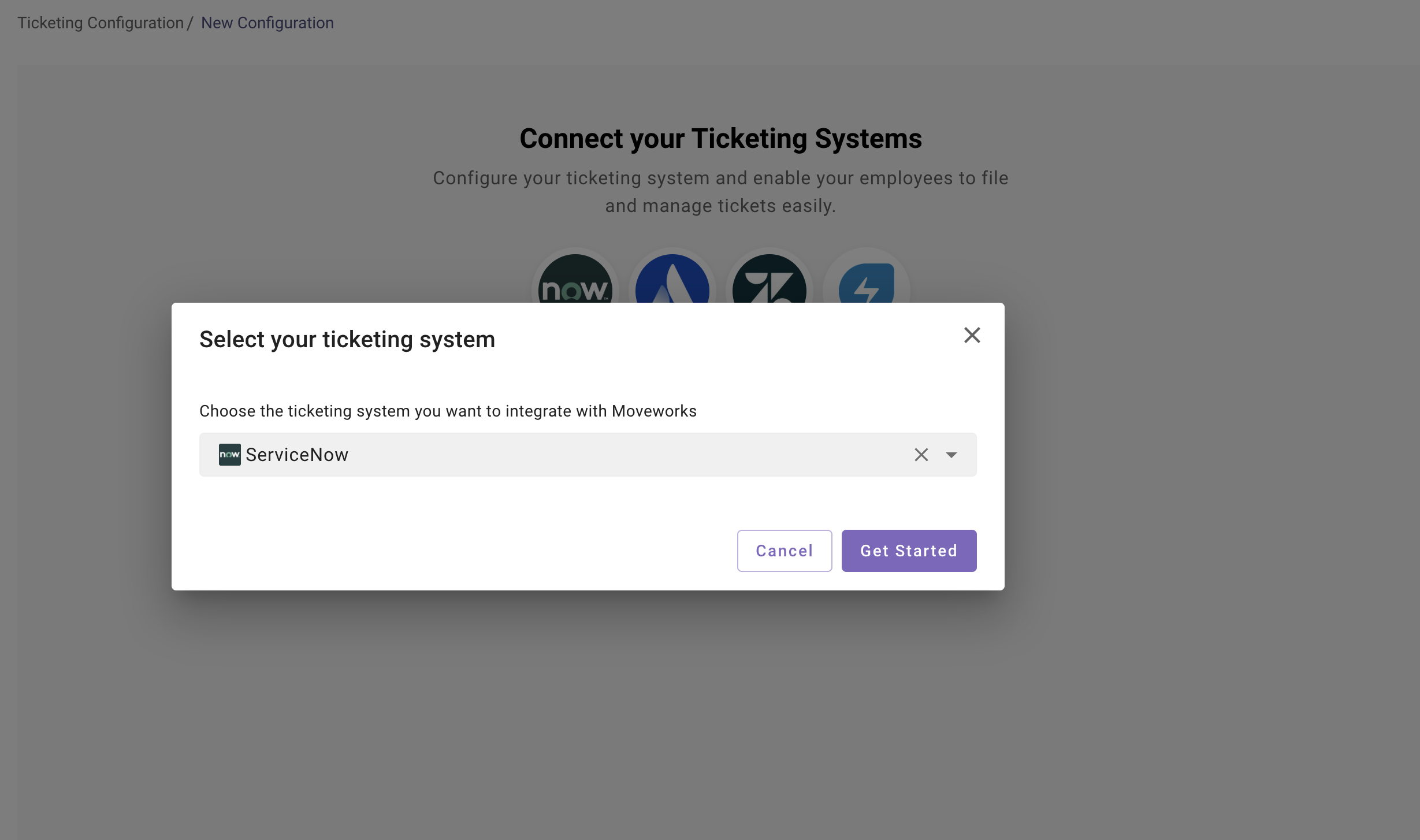Screen dimensions: 1420x840
Task: Open the ServiceNow combo box
Action: click(x=578, y=455)
